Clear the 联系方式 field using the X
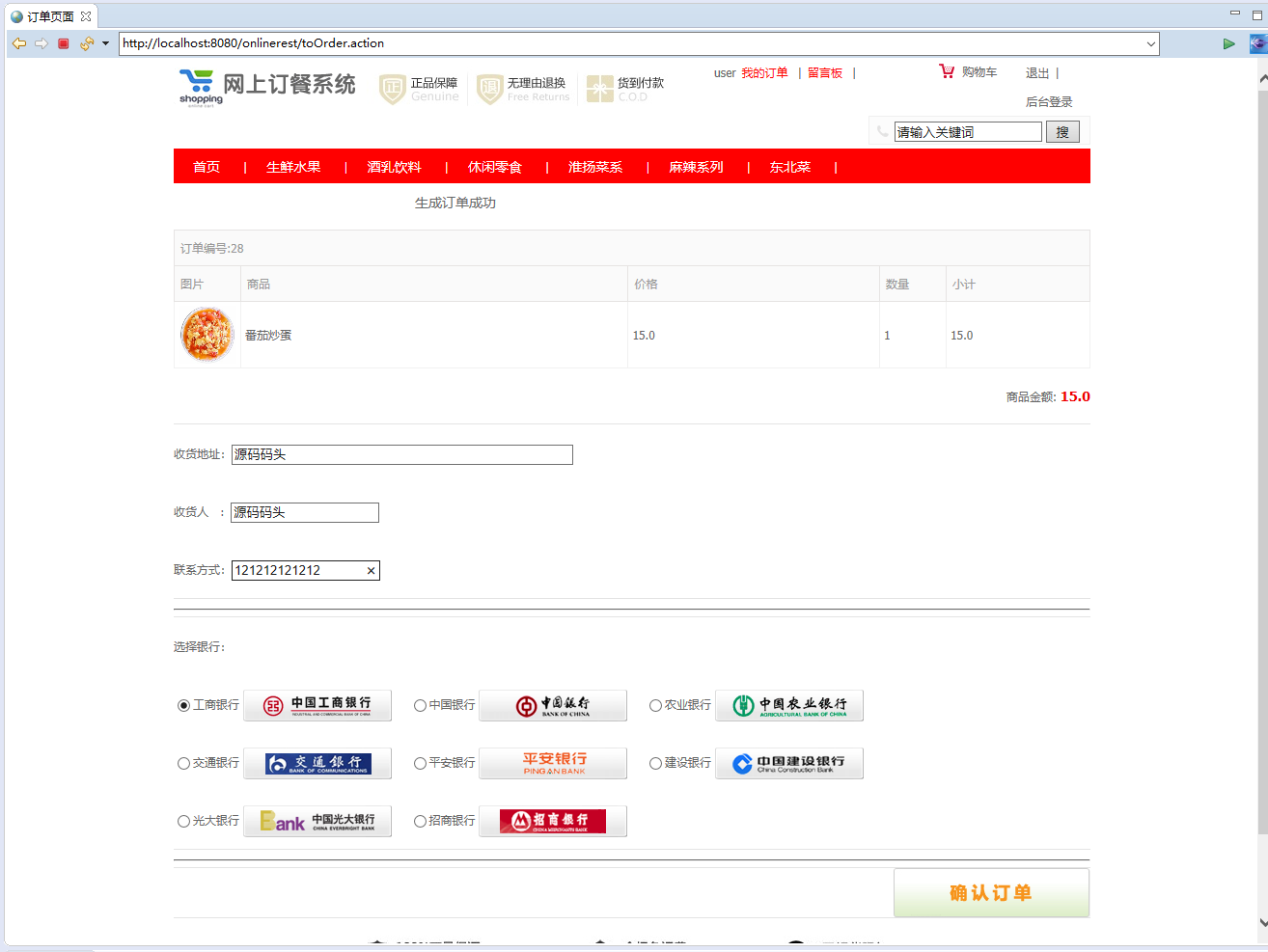The width and height of the screenshot is (1268, 952). [x=371, y=570]
